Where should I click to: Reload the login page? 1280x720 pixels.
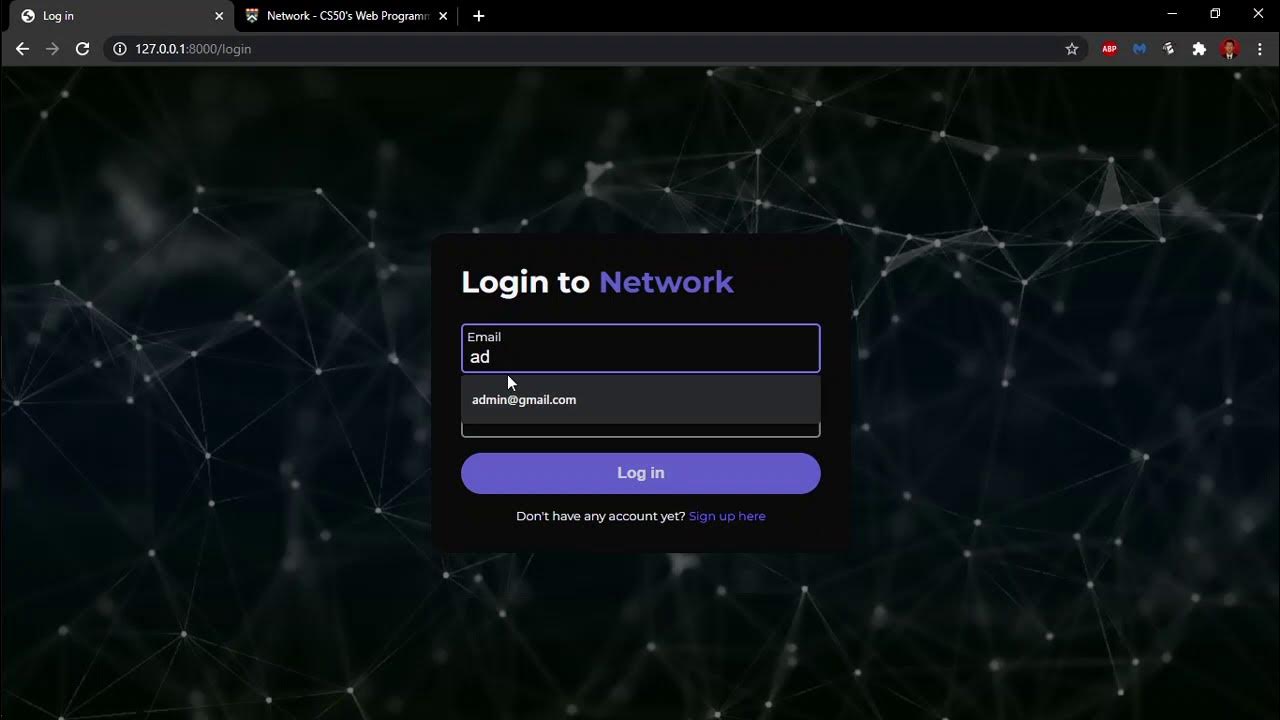tap(83, 49)
